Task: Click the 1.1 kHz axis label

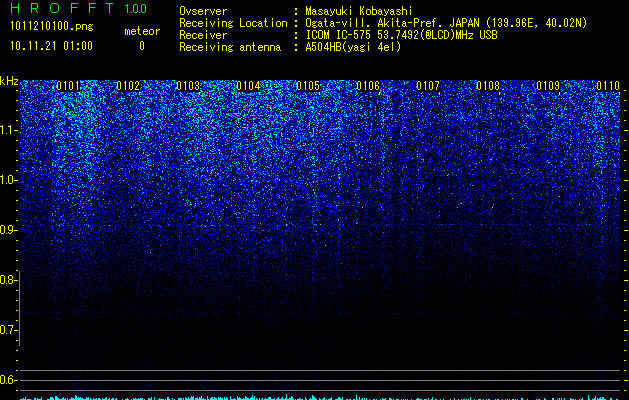Action: [x=7, y=130]
